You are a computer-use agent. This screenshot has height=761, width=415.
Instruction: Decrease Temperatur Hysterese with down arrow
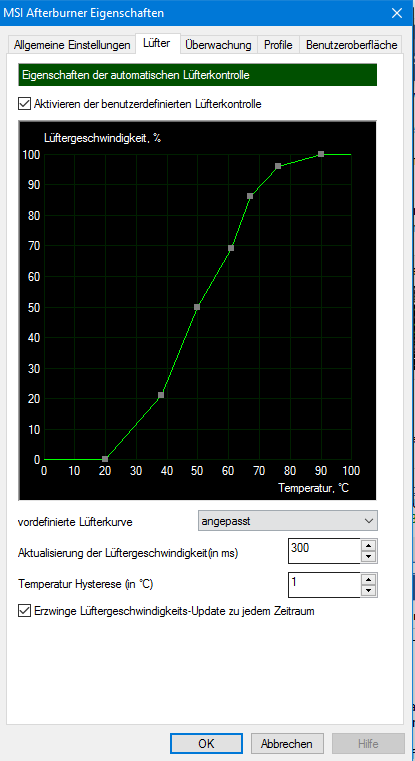tap(369, 591)
